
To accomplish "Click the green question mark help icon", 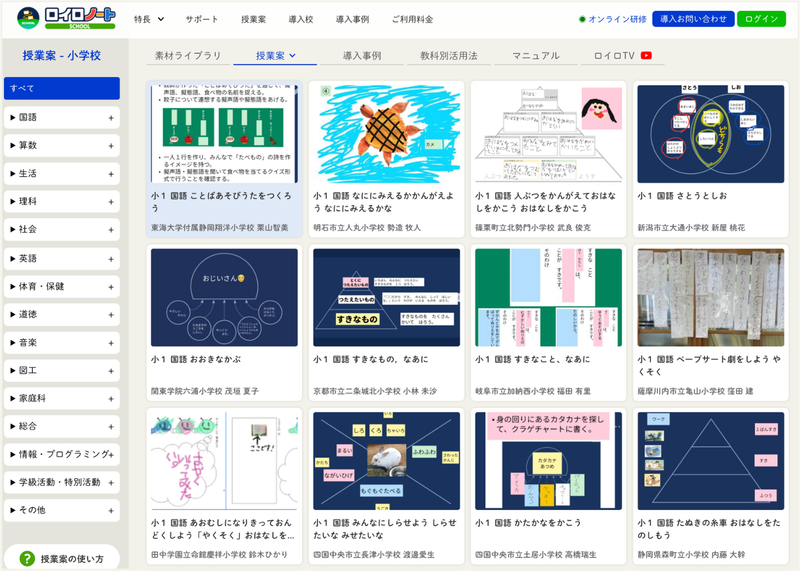I will coord(27,558).
